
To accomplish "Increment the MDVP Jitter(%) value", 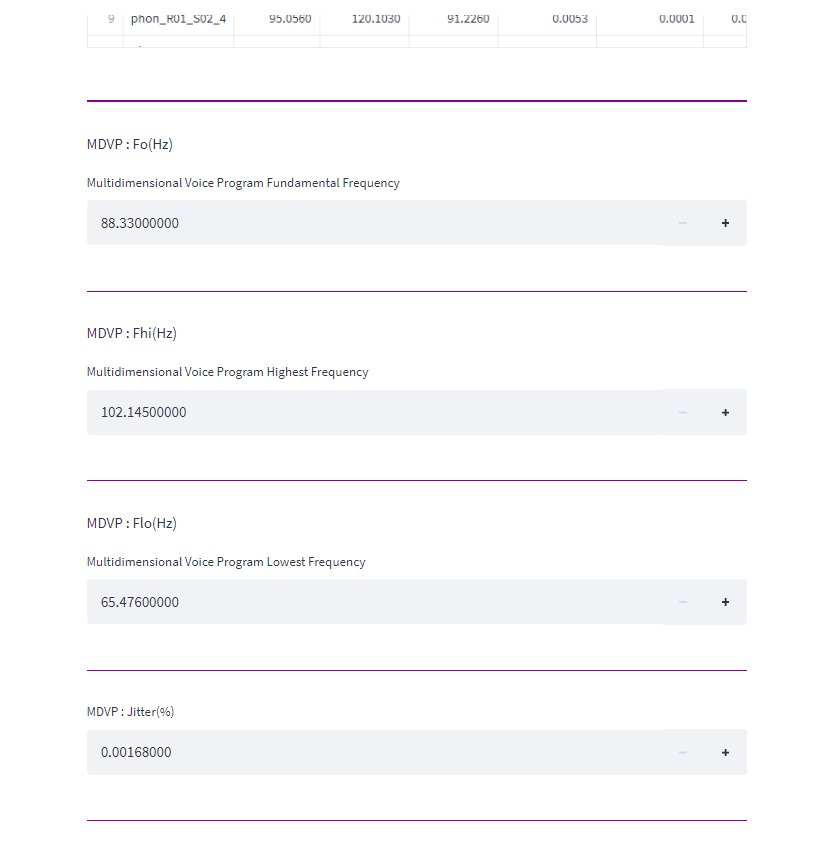I will pyautogui.click(x=725, y=752).
